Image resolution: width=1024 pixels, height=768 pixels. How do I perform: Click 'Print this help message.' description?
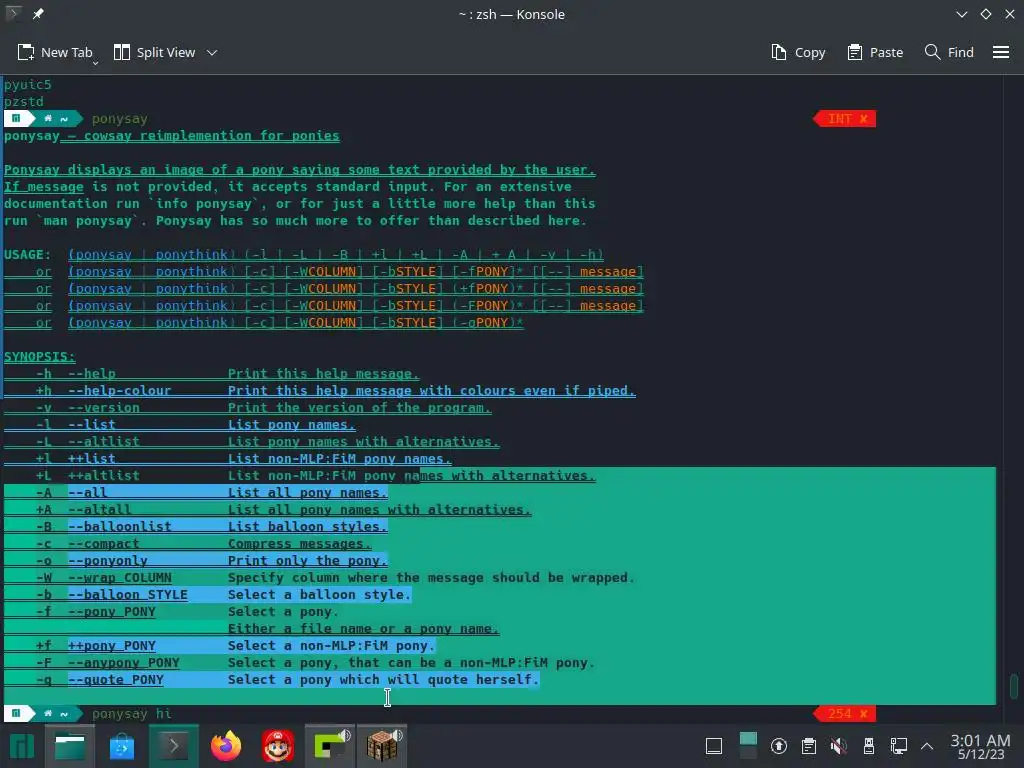pyautogui.click(x=323, y=374)
